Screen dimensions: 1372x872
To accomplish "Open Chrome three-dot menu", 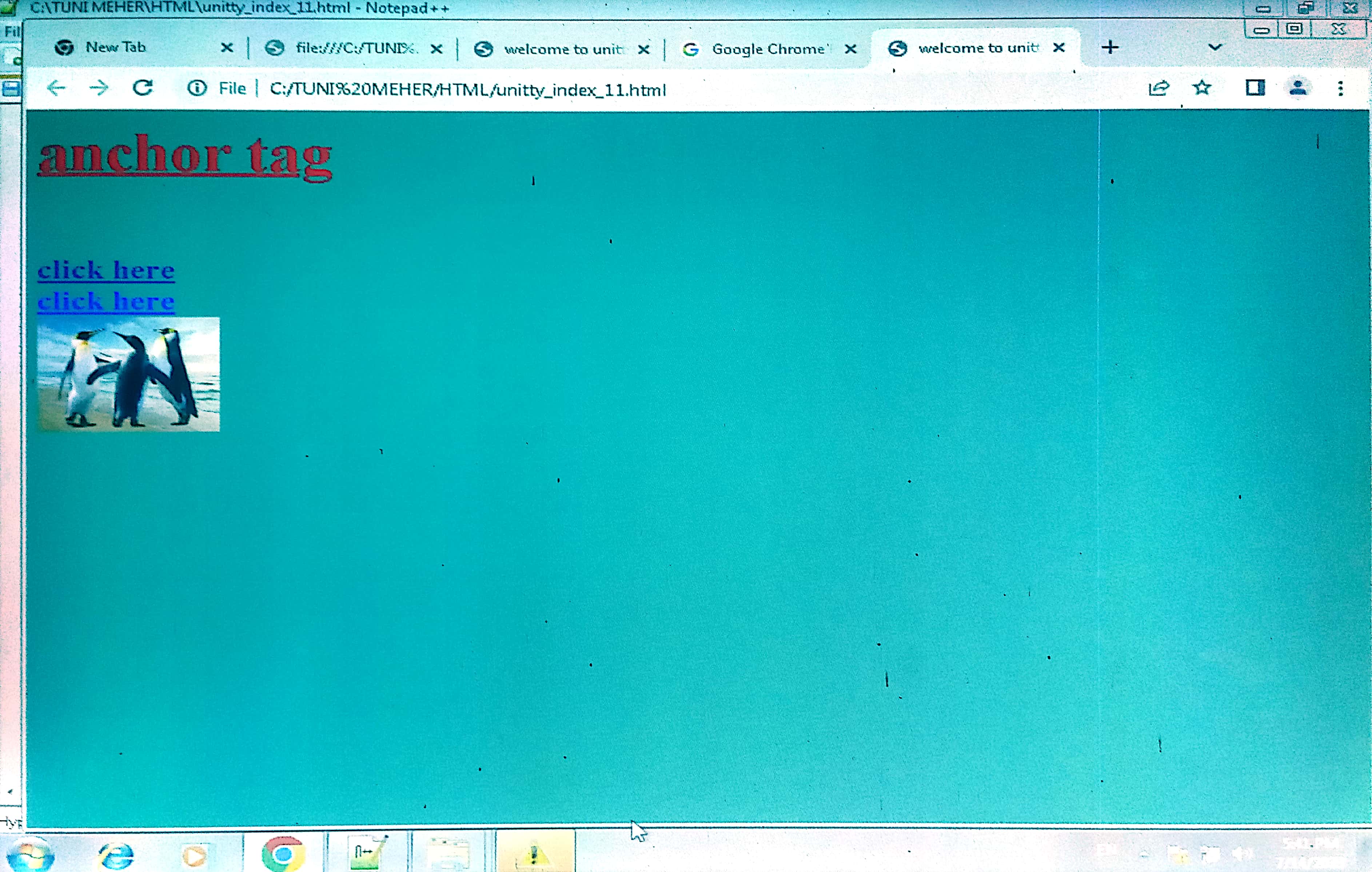I will (1340, 88).
